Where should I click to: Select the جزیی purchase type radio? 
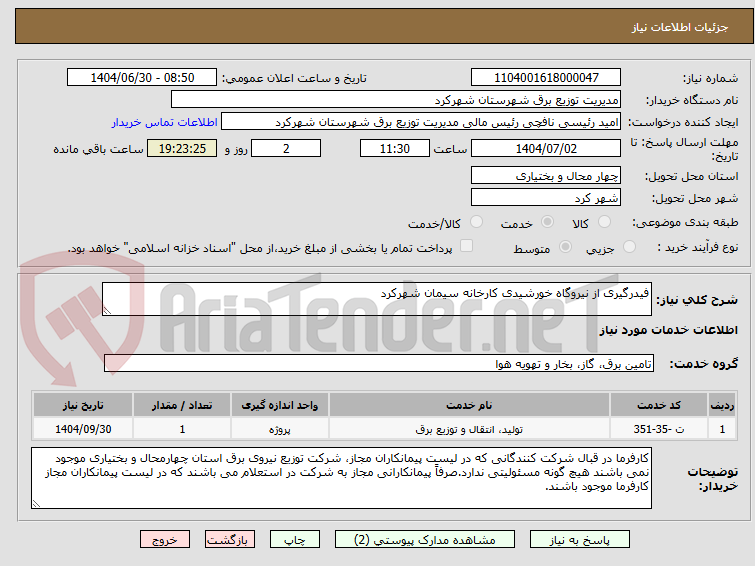click(x=629, y=247)
